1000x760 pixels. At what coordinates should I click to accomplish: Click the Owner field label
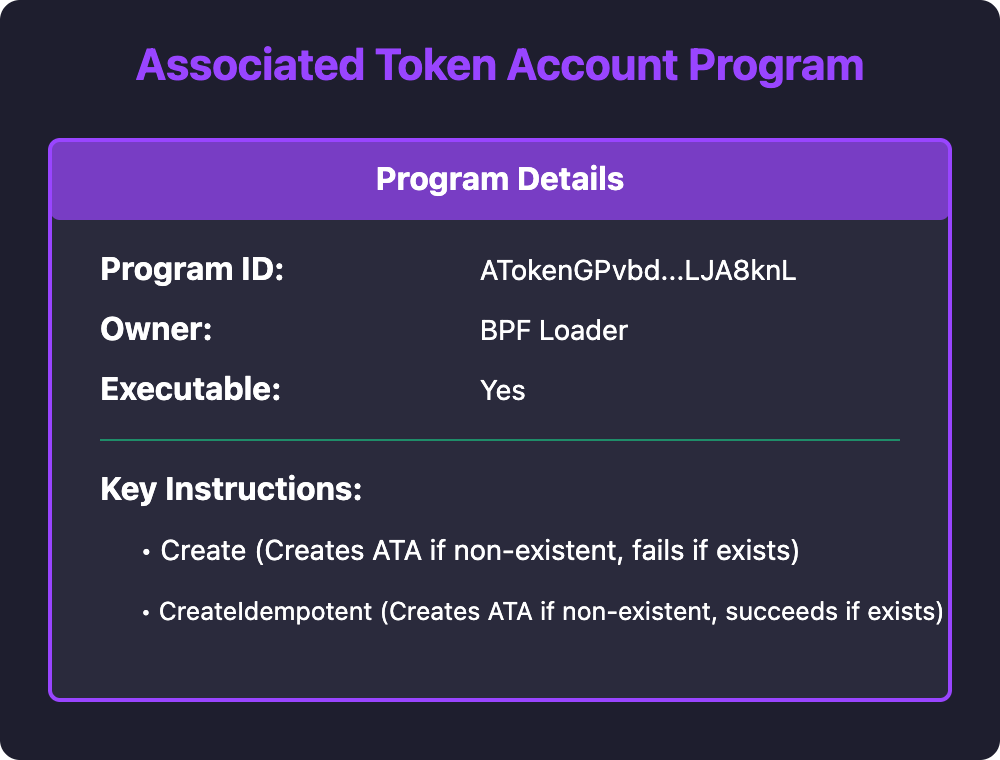click(157, 330)
